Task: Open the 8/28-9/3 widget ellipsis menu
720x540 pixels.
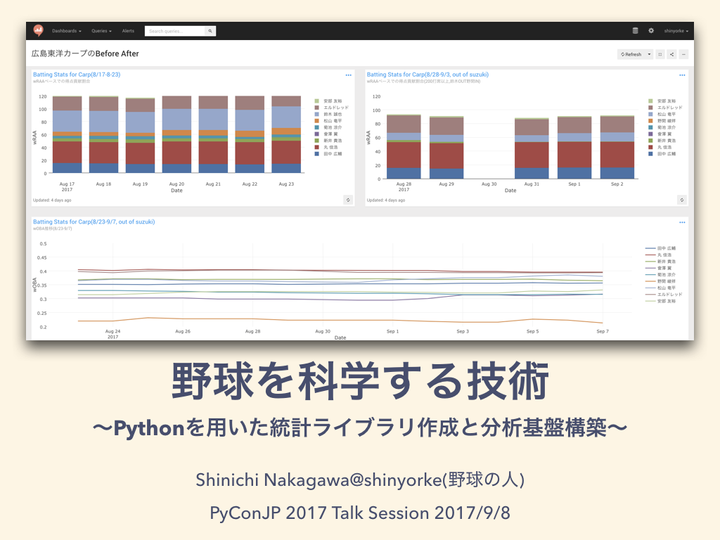Action: [x=682, y=75]
